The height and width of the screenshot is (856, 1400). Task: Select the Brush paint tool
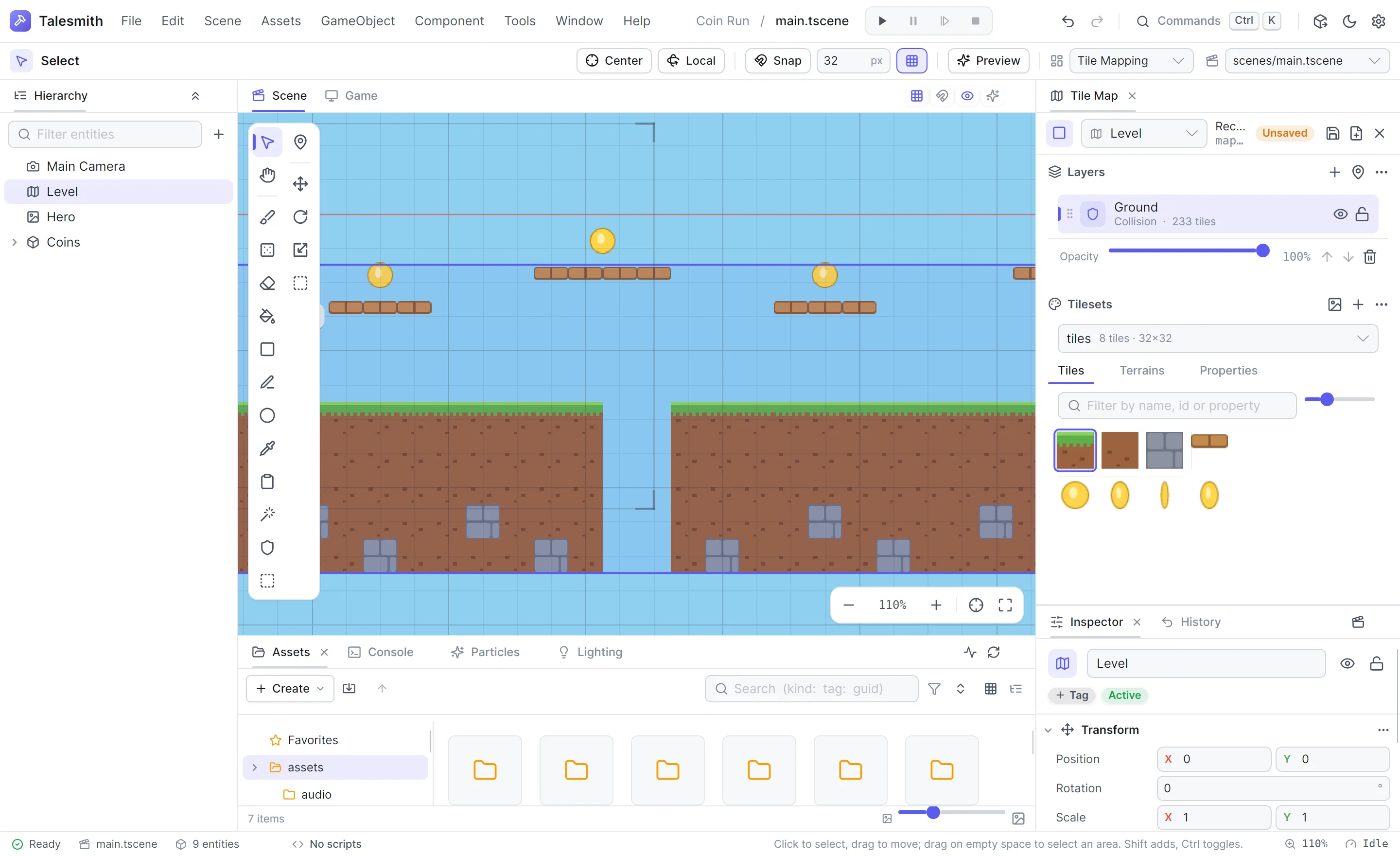267,217
